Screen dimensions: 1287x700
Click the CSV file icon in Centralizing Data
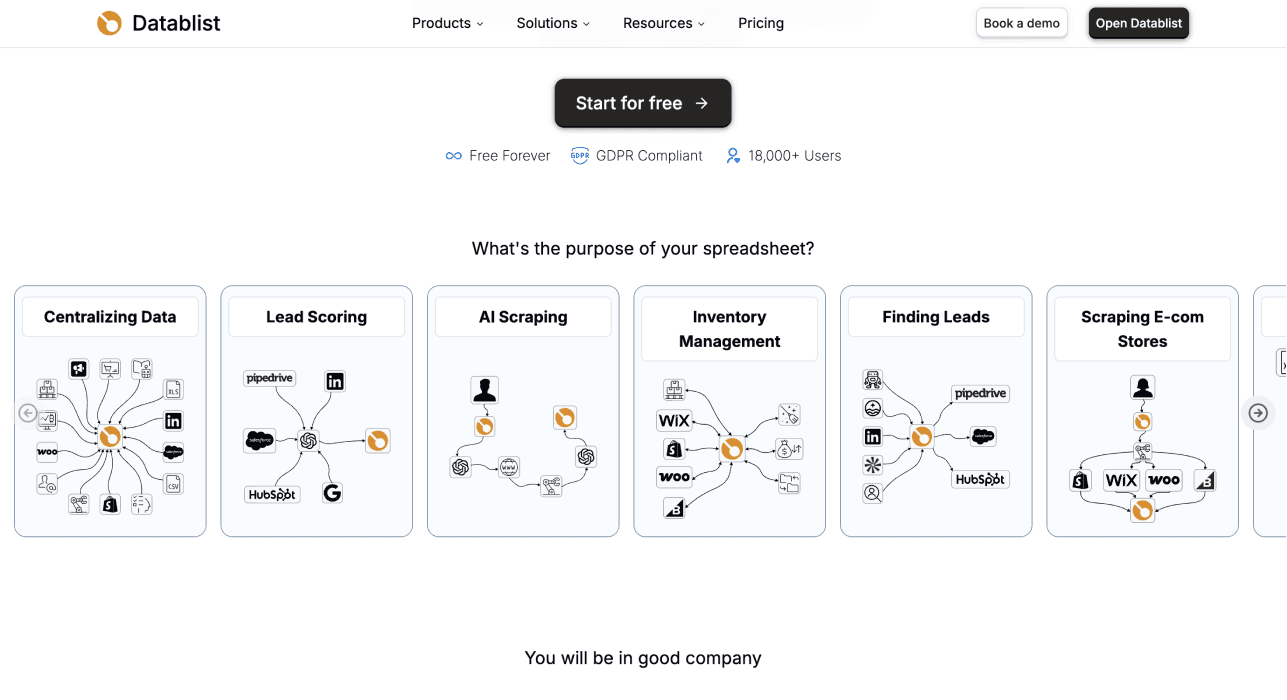172,485
